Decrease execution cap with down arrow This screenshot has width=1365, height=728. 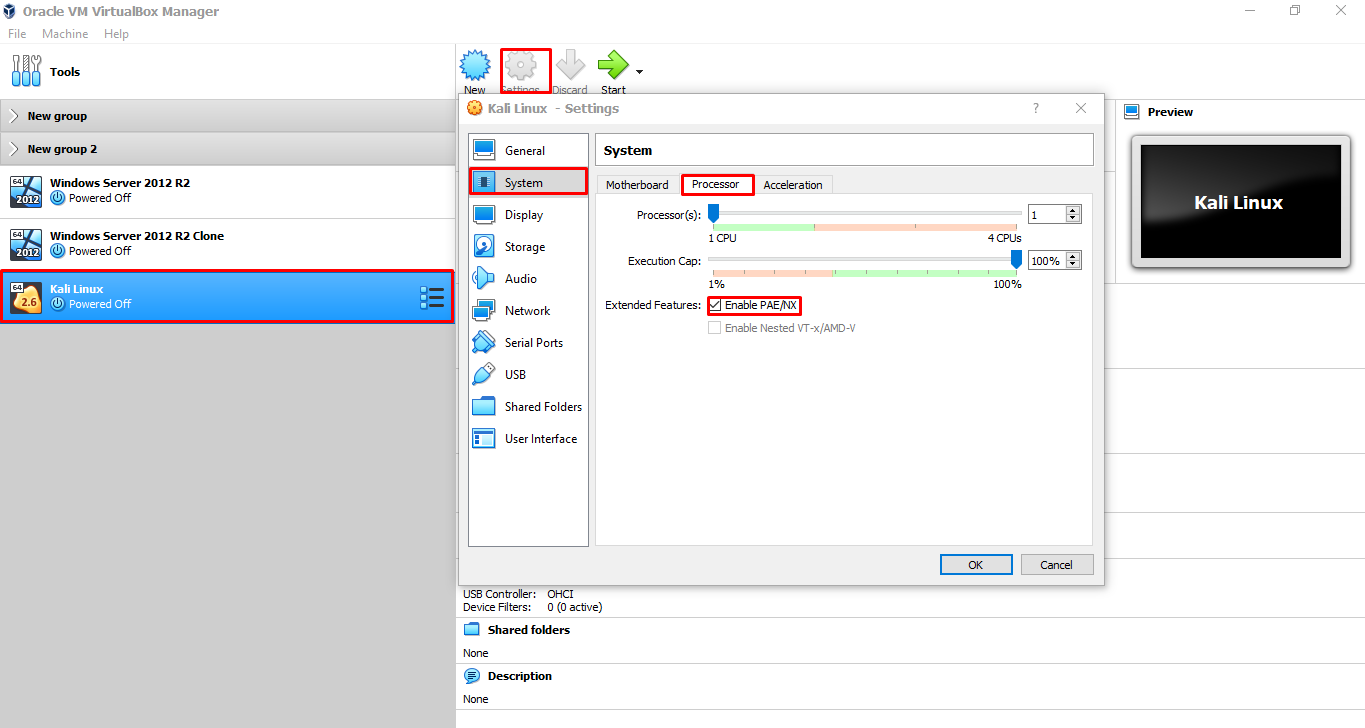(1073, 265)
